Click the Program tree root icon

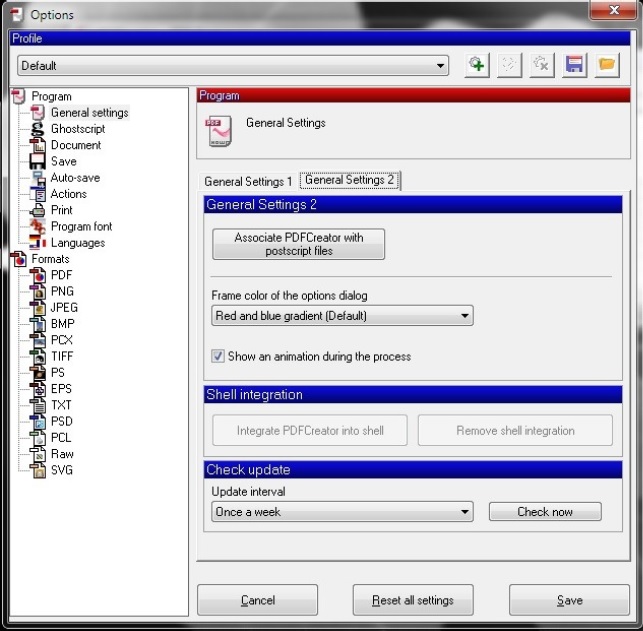pos(18,97)
